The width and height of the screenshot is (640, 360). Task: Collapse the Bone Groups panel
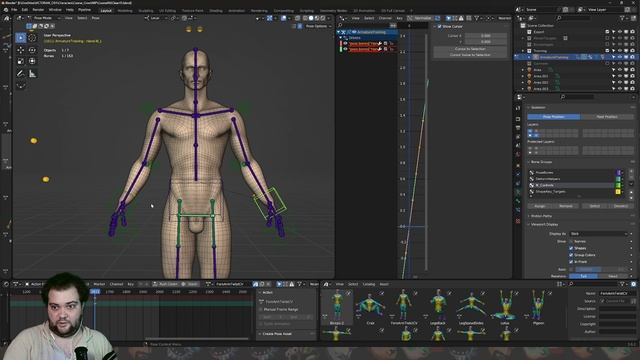coord(528,162)
